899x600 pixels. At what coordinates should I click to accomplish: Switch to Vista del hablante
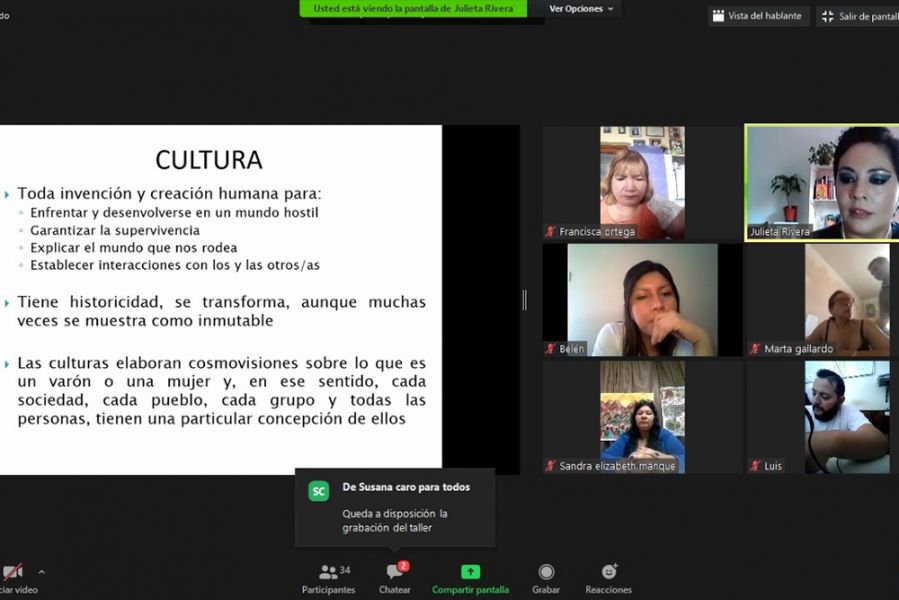[757, 16]
